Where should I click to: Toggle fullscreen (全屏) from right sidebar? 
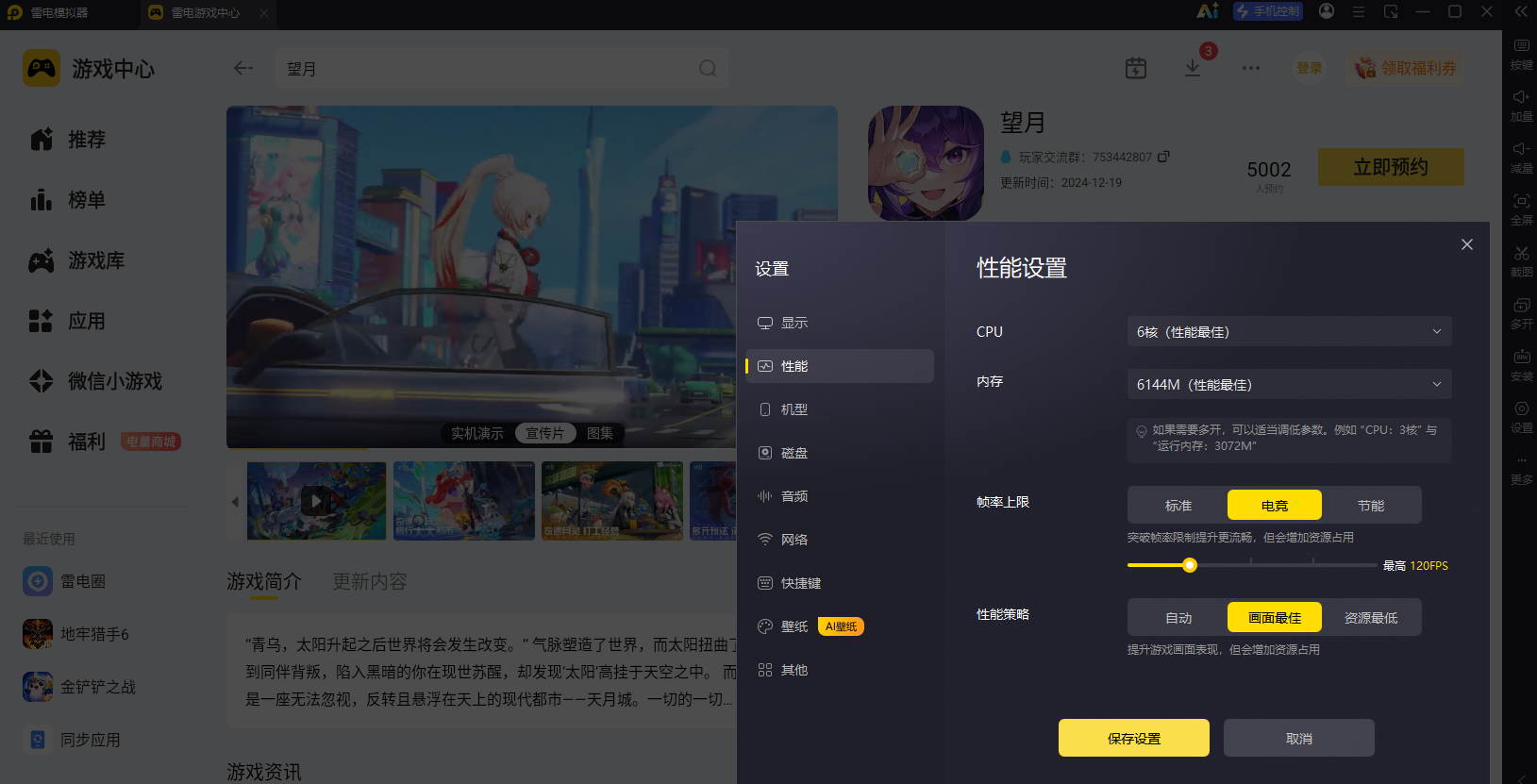1521,209
